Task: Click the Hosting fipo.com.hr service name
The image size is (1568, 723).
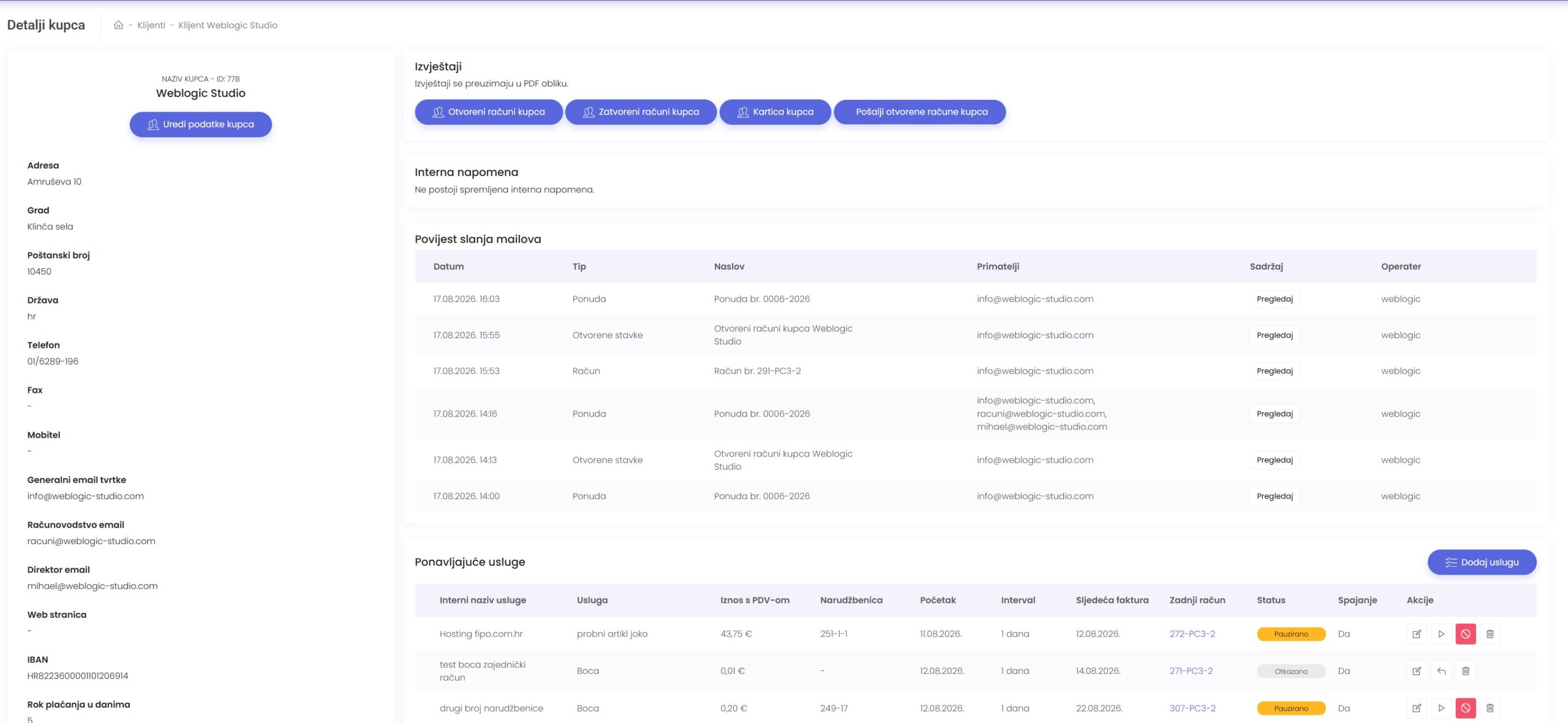Action: [x=481, y=634]
